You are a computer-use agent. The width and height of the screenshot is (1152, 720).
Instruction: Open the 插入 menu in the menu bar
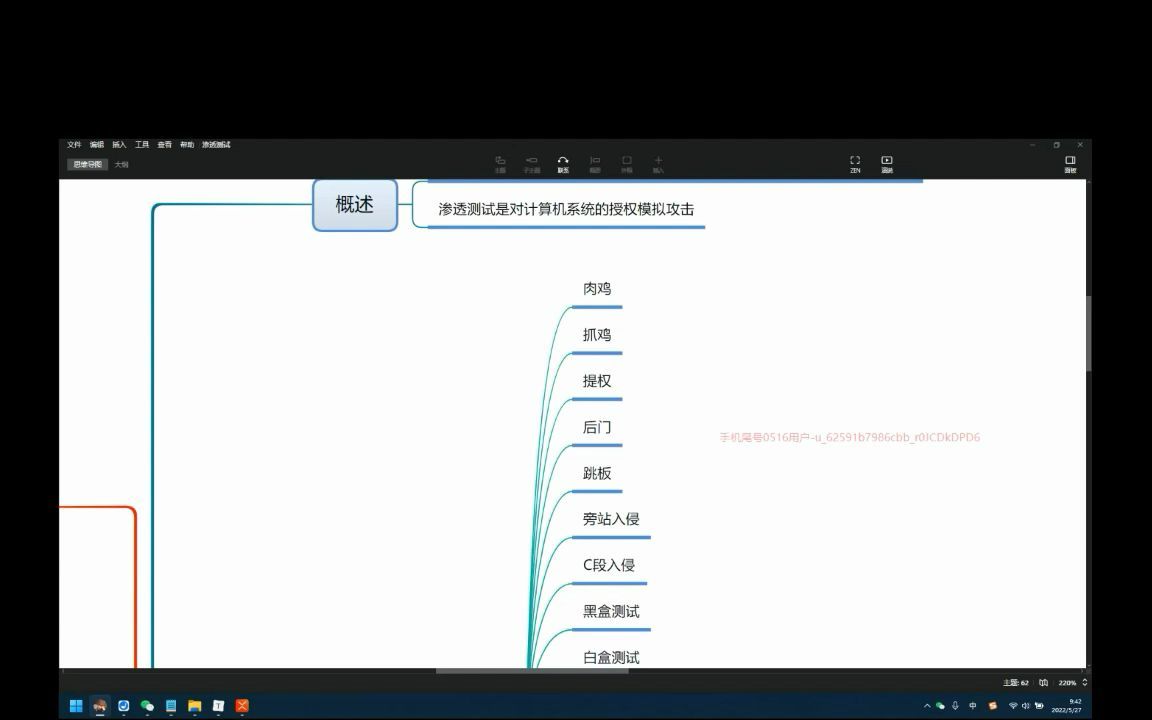[x=119, y=144]
